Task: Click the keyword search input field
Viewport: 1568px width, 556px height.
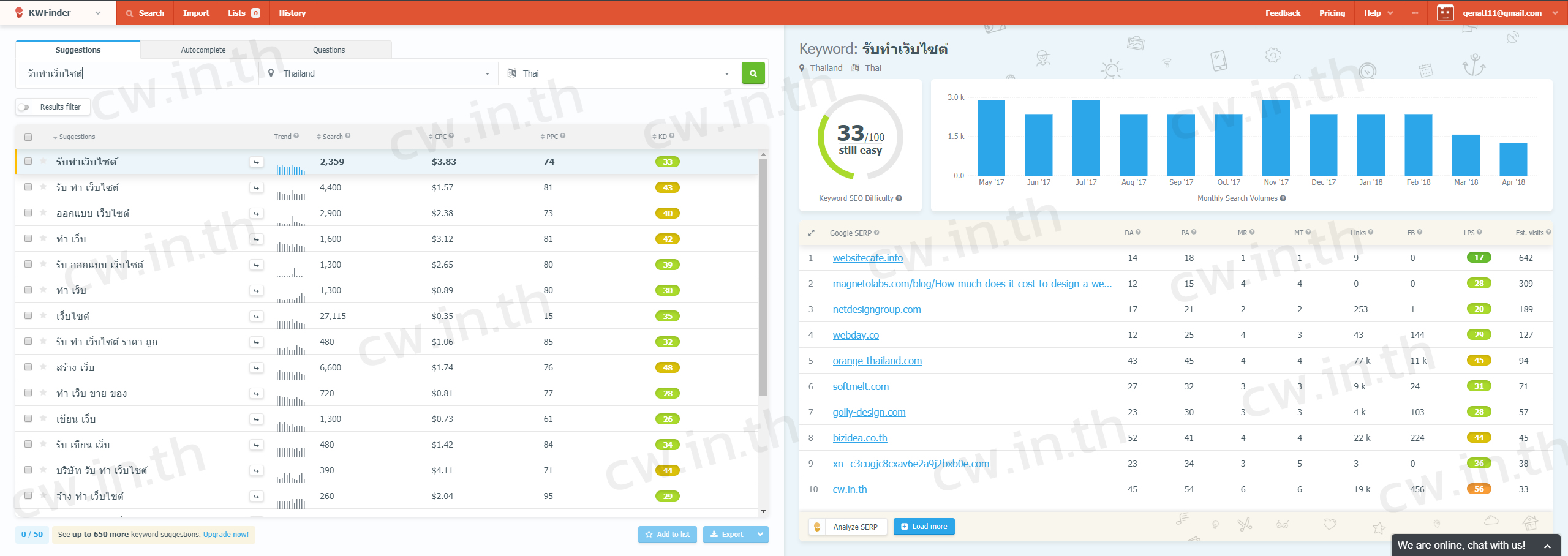Action: 141,73
